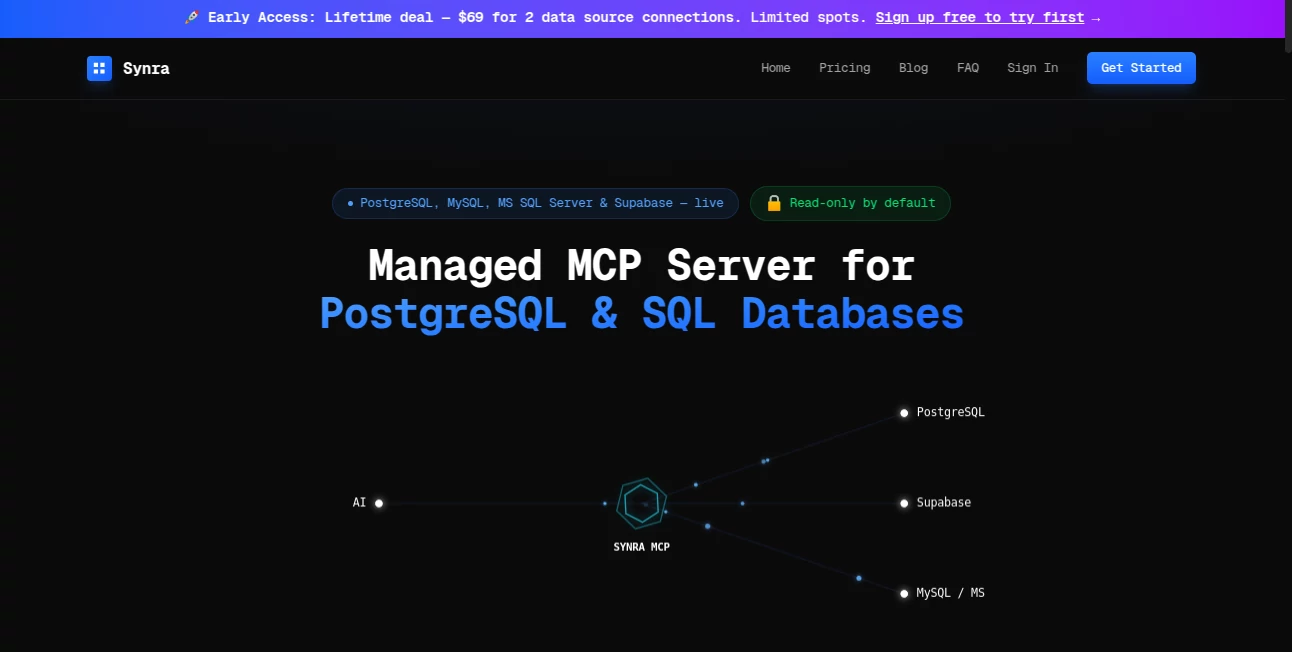Click the 'PostgreSQL, MySQL, MS SQL Server' live badge
This screenshot has height=652, width=1292.
pyautogui.click(x=535, y=203)
